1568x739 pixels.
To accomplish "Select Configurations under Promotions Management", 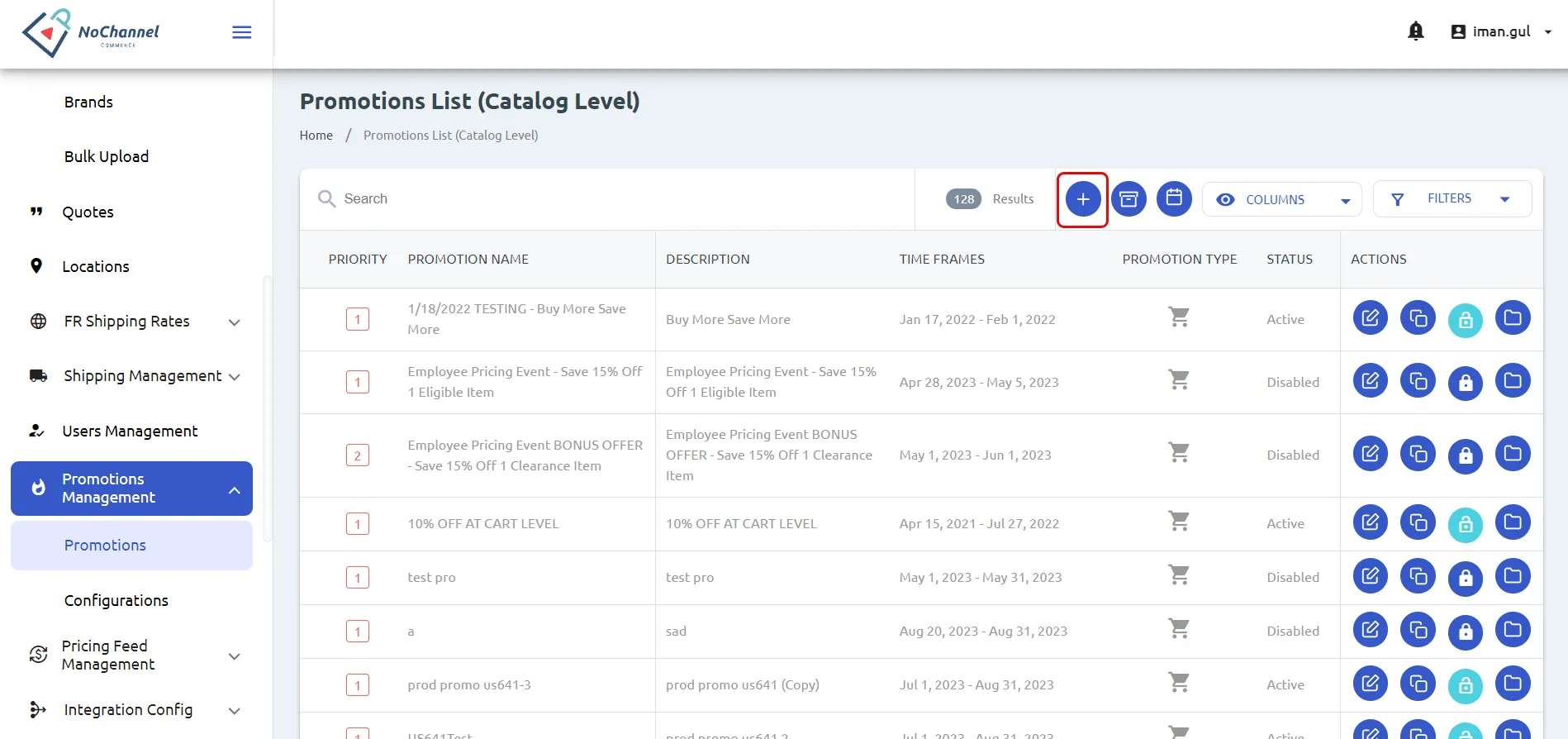I will 116,600.
